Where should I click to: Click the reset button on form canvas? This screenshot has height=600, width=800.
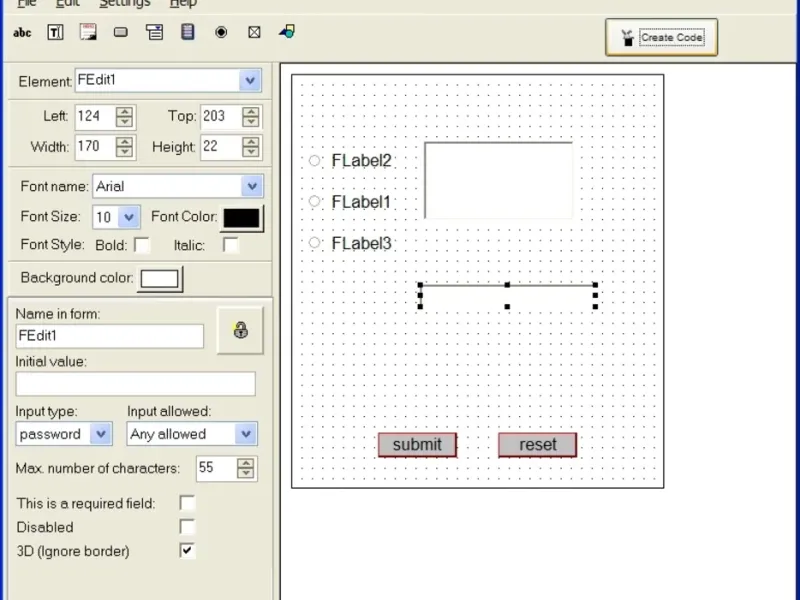point(538,445)
